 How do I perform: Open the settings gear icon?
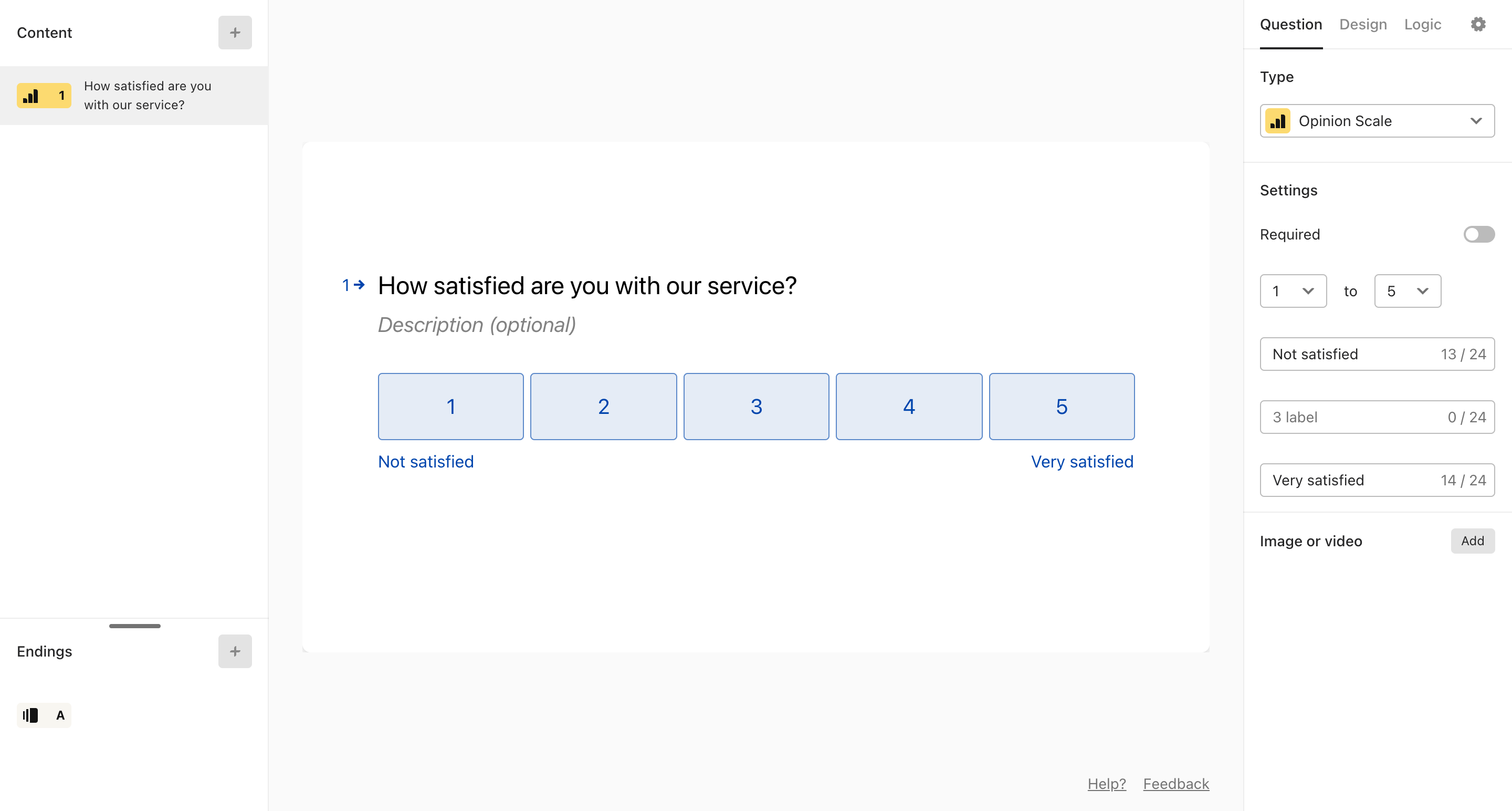1478,24
